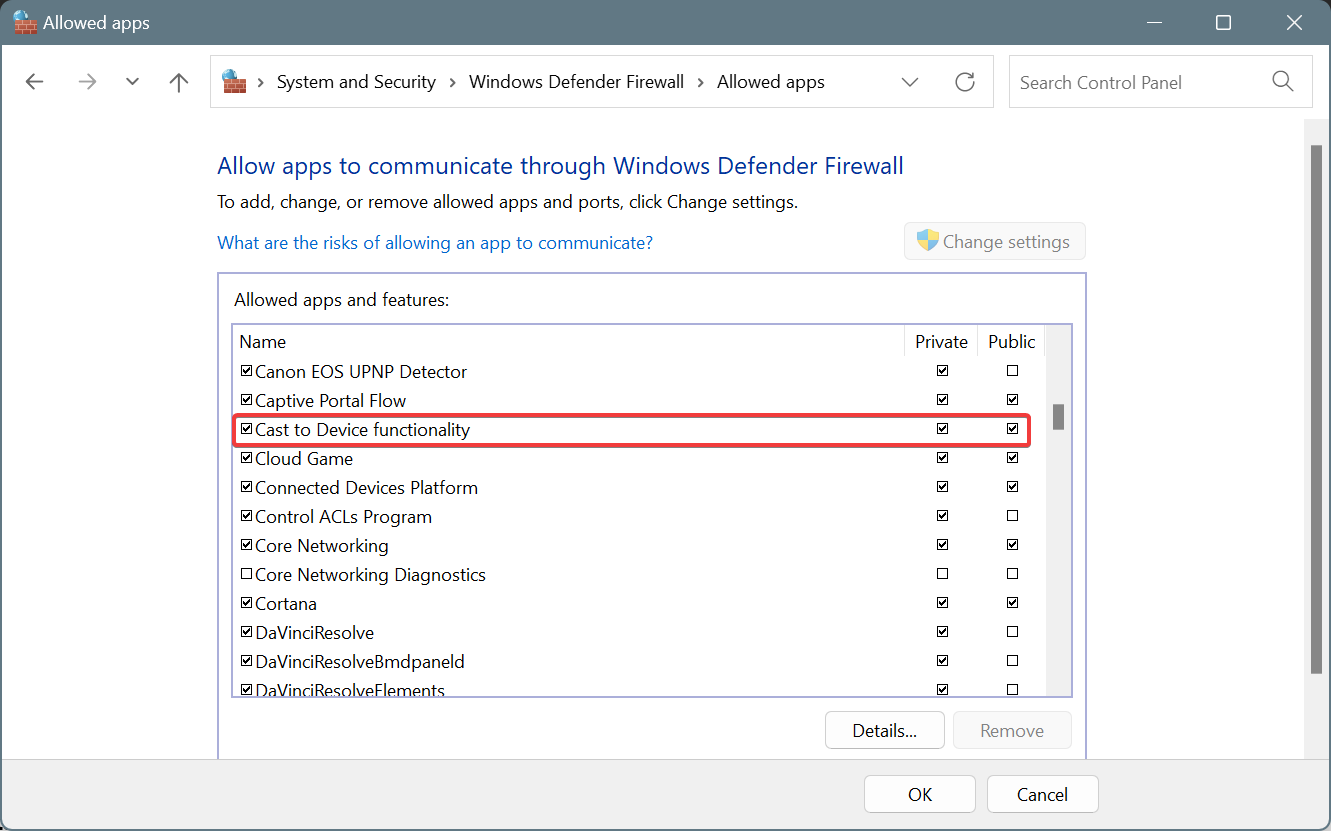Image resolution: width=1331 pixels, height=831 pixels.
Task: Expand the address bar history dropdown
Action: 910,82
